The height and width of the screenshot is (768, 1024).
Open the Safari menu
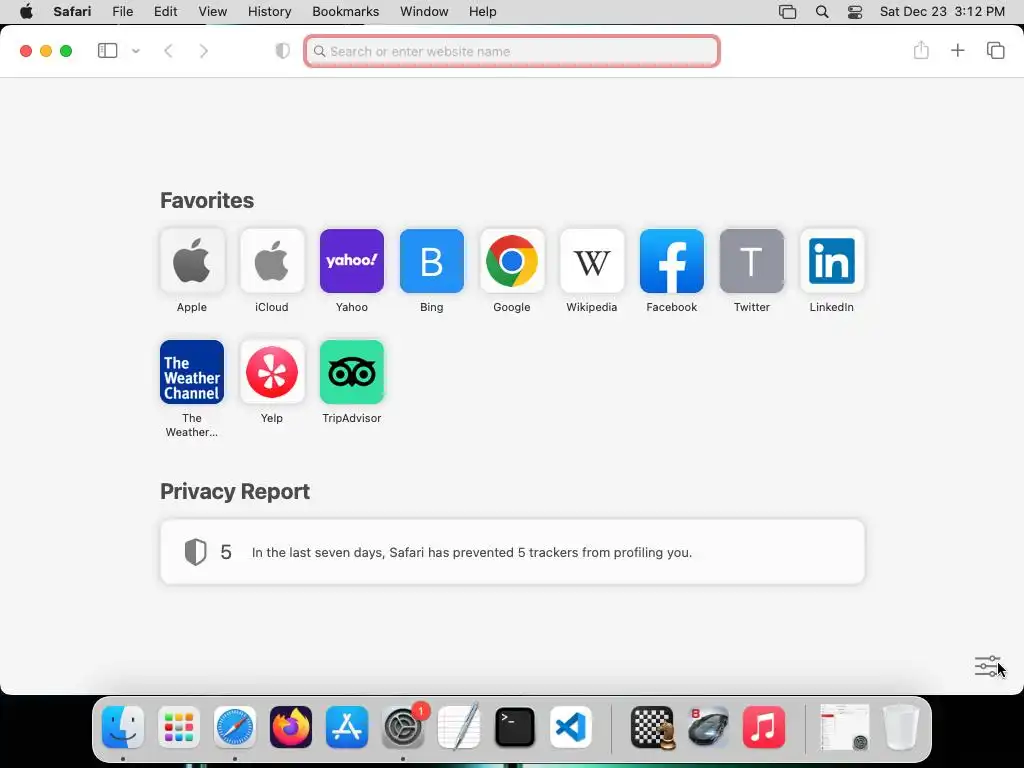coord(72,12)
